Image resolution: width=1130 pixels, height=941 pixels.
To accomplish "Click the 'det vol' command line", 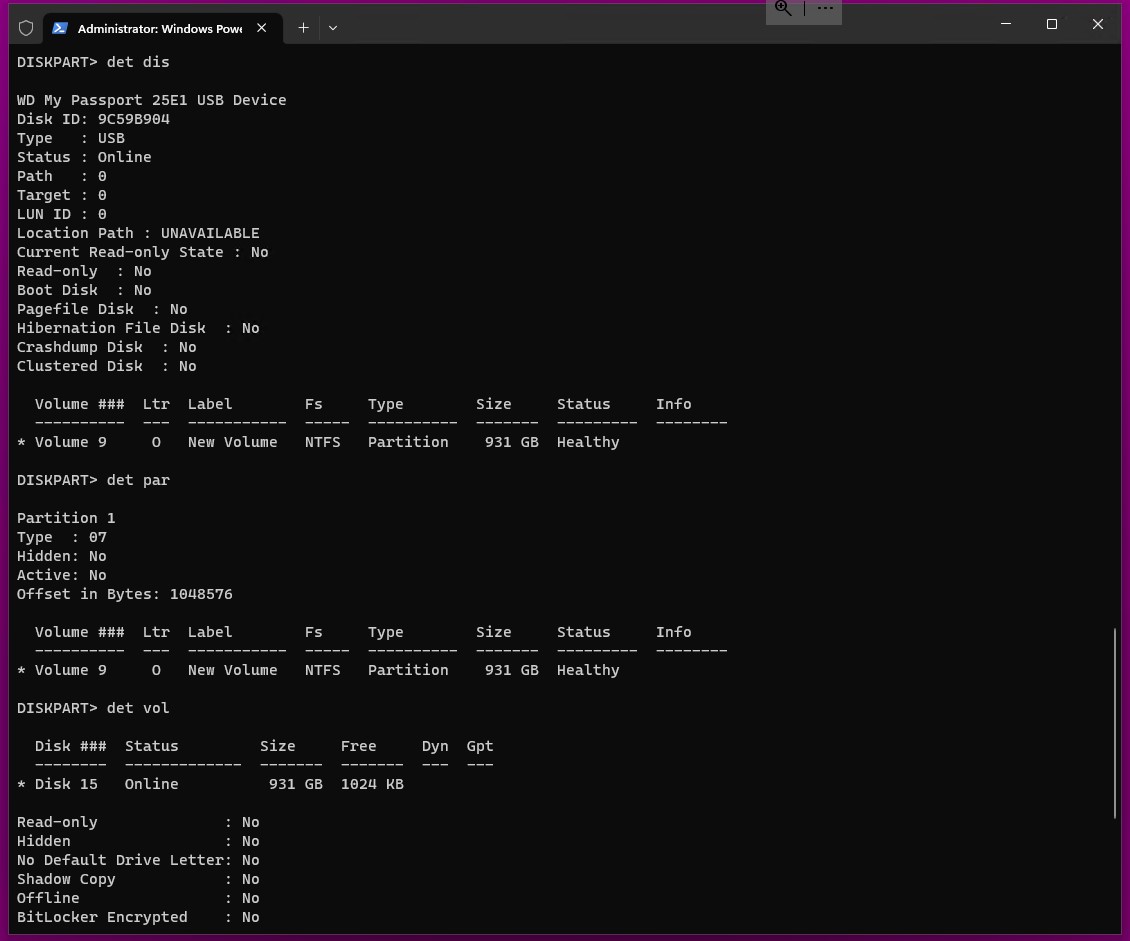I will coord(93,708).
